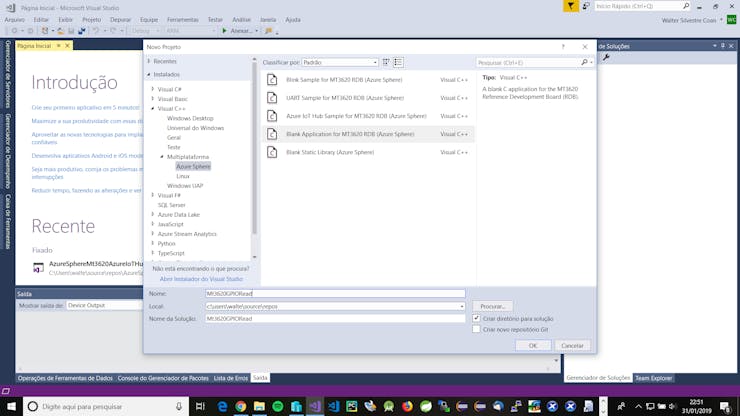Click the Pesquisar search field in dialog
Viewport: 740px width, 416px height.
[529, 62]
